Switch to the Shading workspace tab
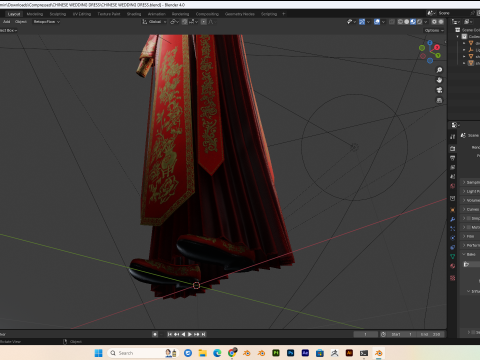This screenshot has height=360, width=480. [x=134, y=14]
